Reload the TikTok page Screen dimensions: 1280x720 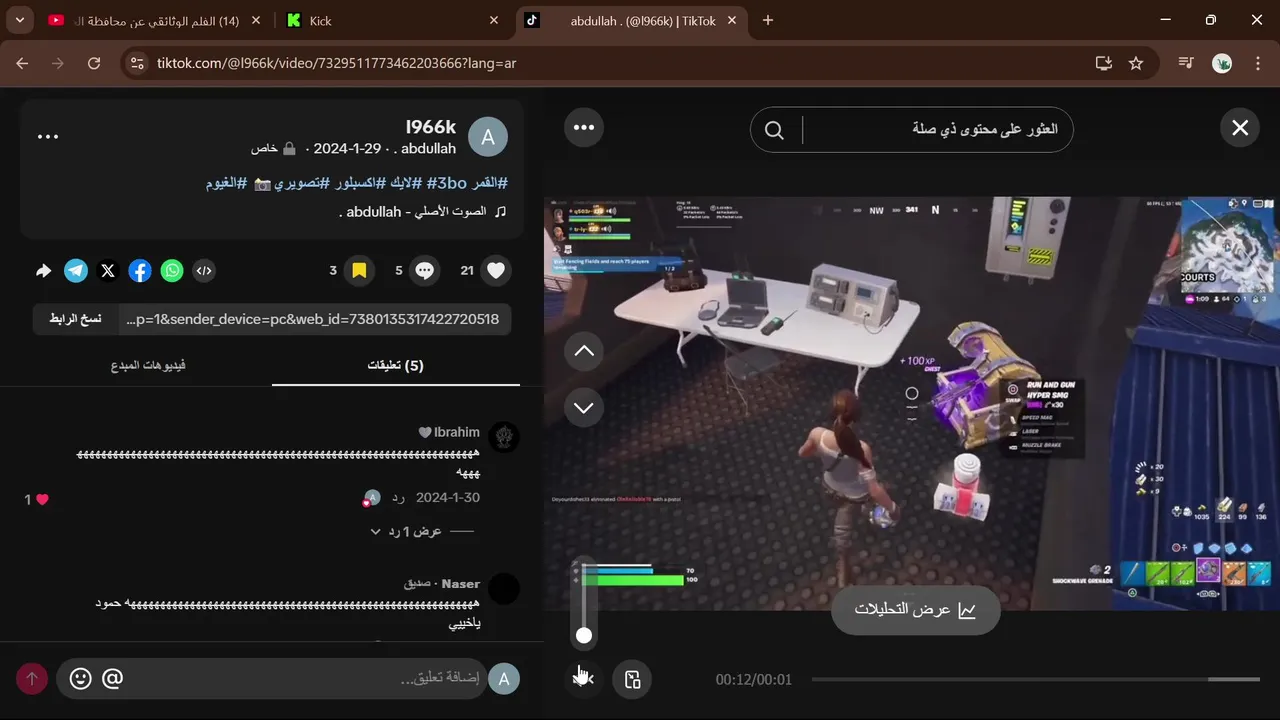tap(94, 63)
